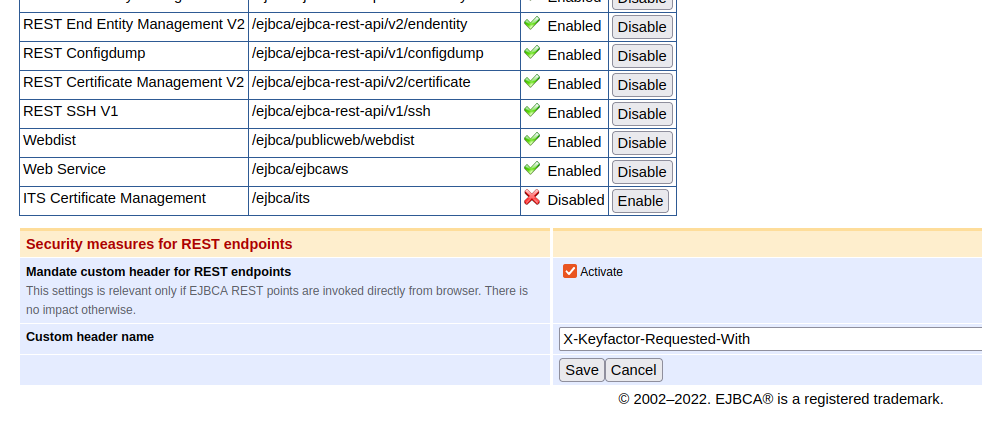Screen dimensions: 982x426
Task: Click the /ejbca/ejbcaws URL path cell
Action: point(300,169)
